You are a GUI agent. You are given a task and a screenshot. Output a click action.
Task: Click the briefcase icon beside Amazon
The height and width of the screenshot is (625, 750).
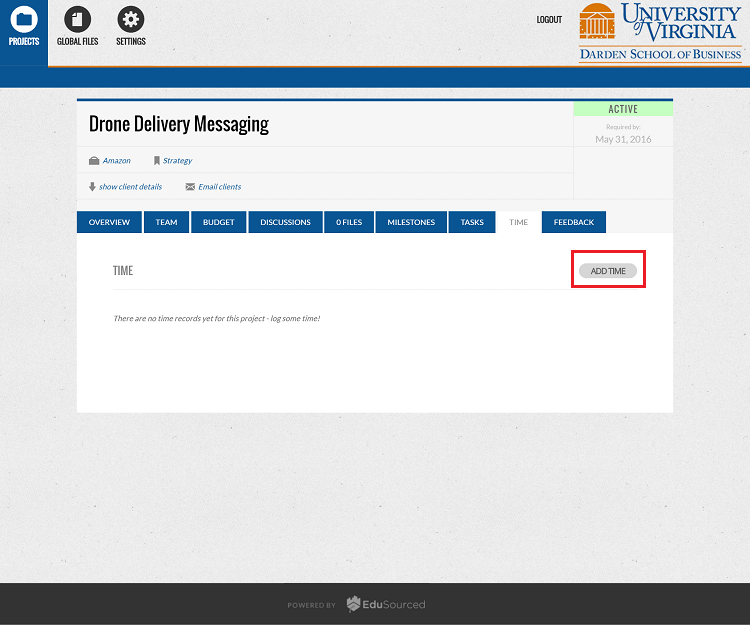coord(94,161)
